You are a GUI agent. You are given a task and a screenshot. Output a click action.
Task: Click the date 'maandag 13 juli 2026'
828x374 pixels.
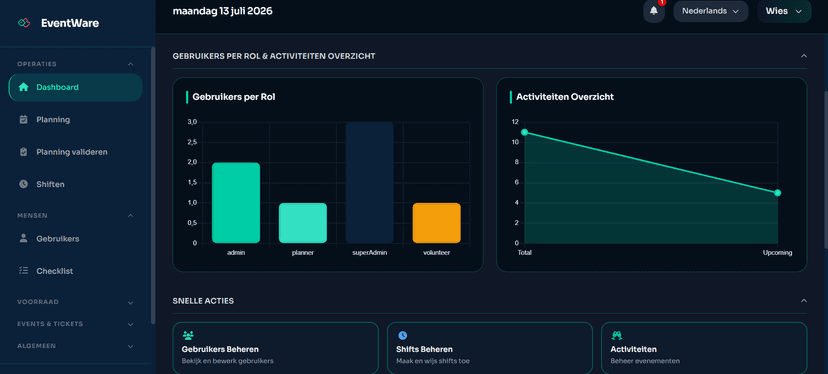[222, 11]
